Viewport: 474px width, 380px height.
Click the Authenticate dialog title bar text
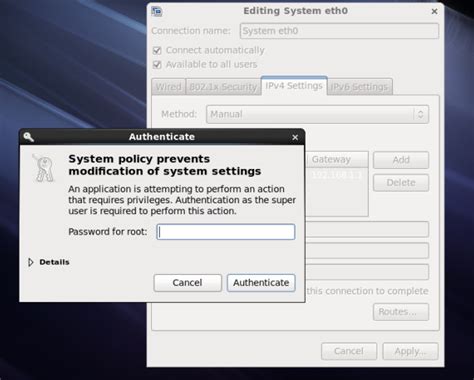(162, 137)
